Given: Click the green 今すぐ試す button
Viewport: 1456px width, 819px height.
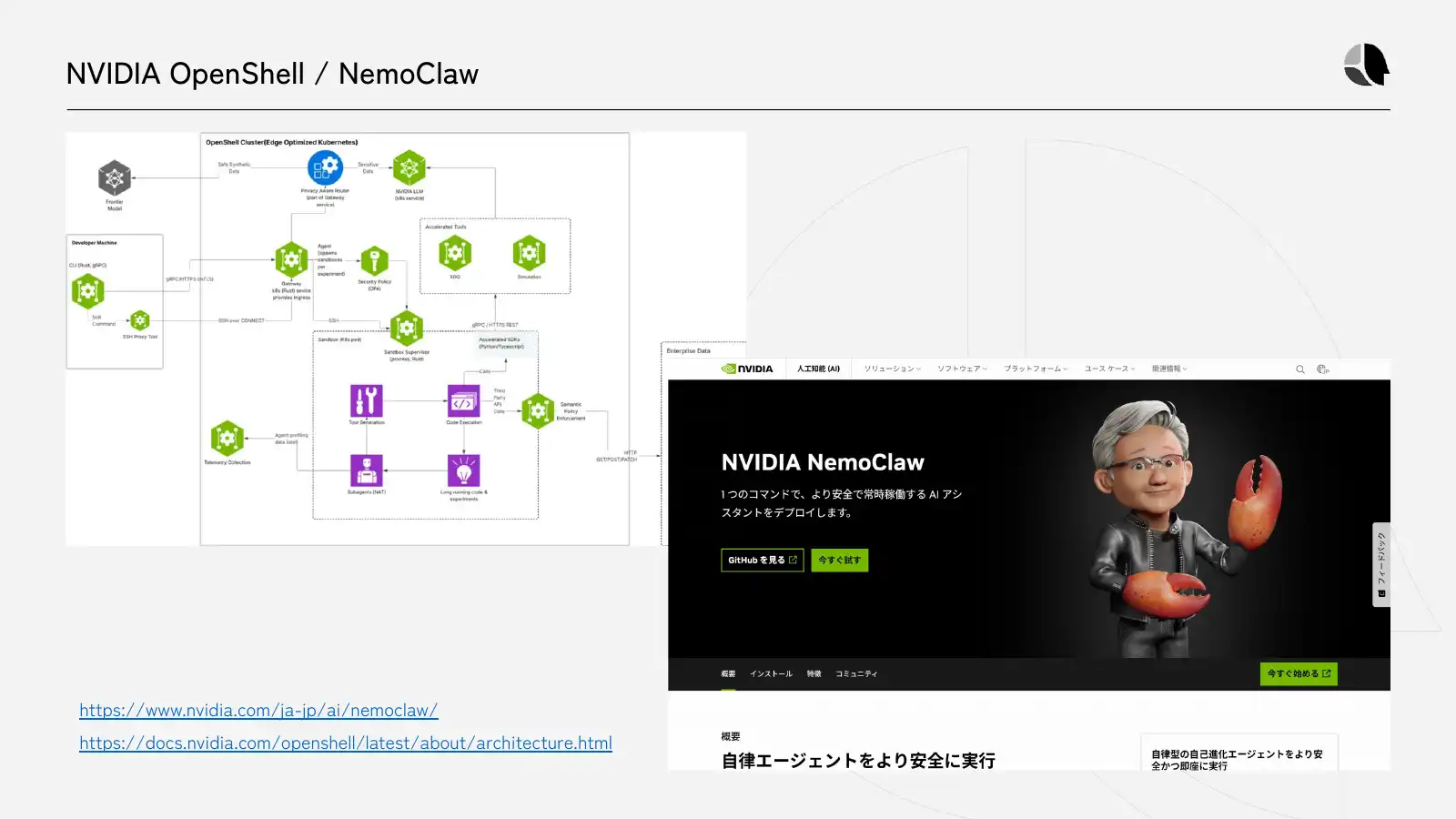Looking at the screenshot, I should click(839, 560).
